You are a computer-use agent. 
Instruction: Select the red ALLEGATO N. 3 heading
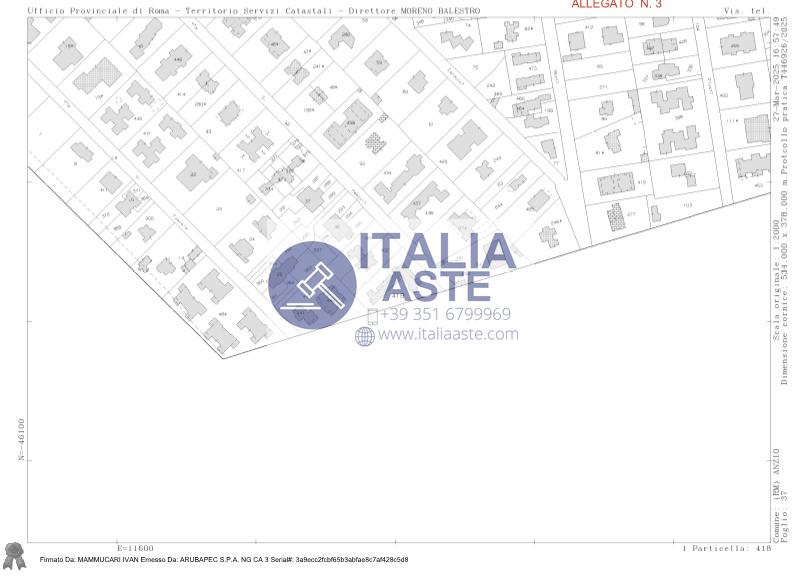616,5
